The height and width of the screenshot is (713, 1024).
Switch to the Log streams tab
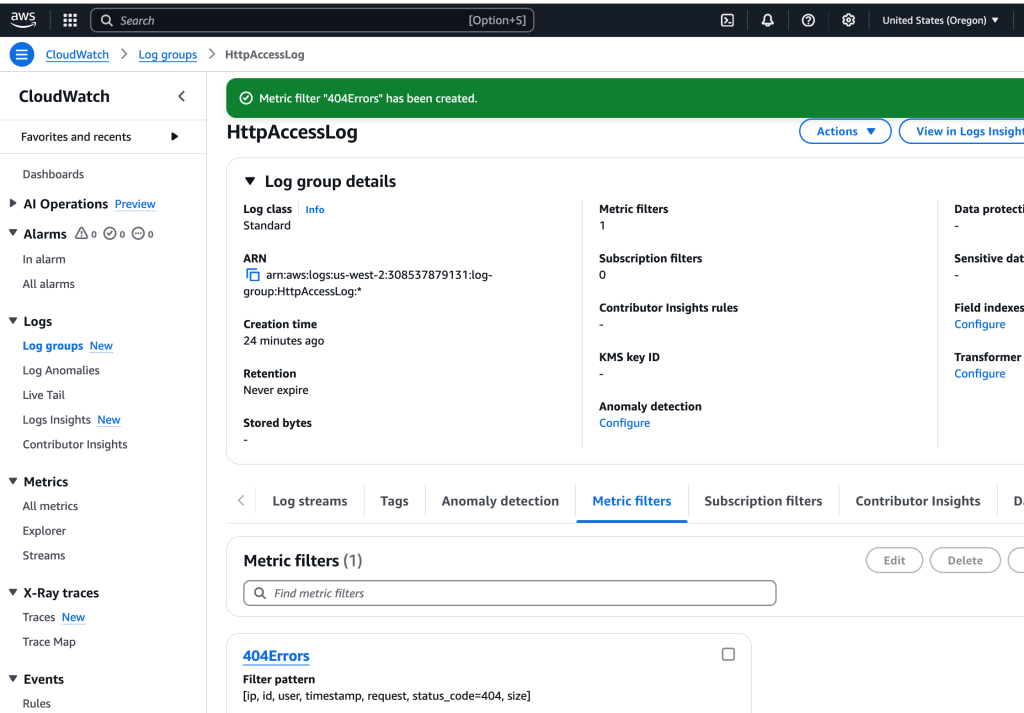(310, 501)
